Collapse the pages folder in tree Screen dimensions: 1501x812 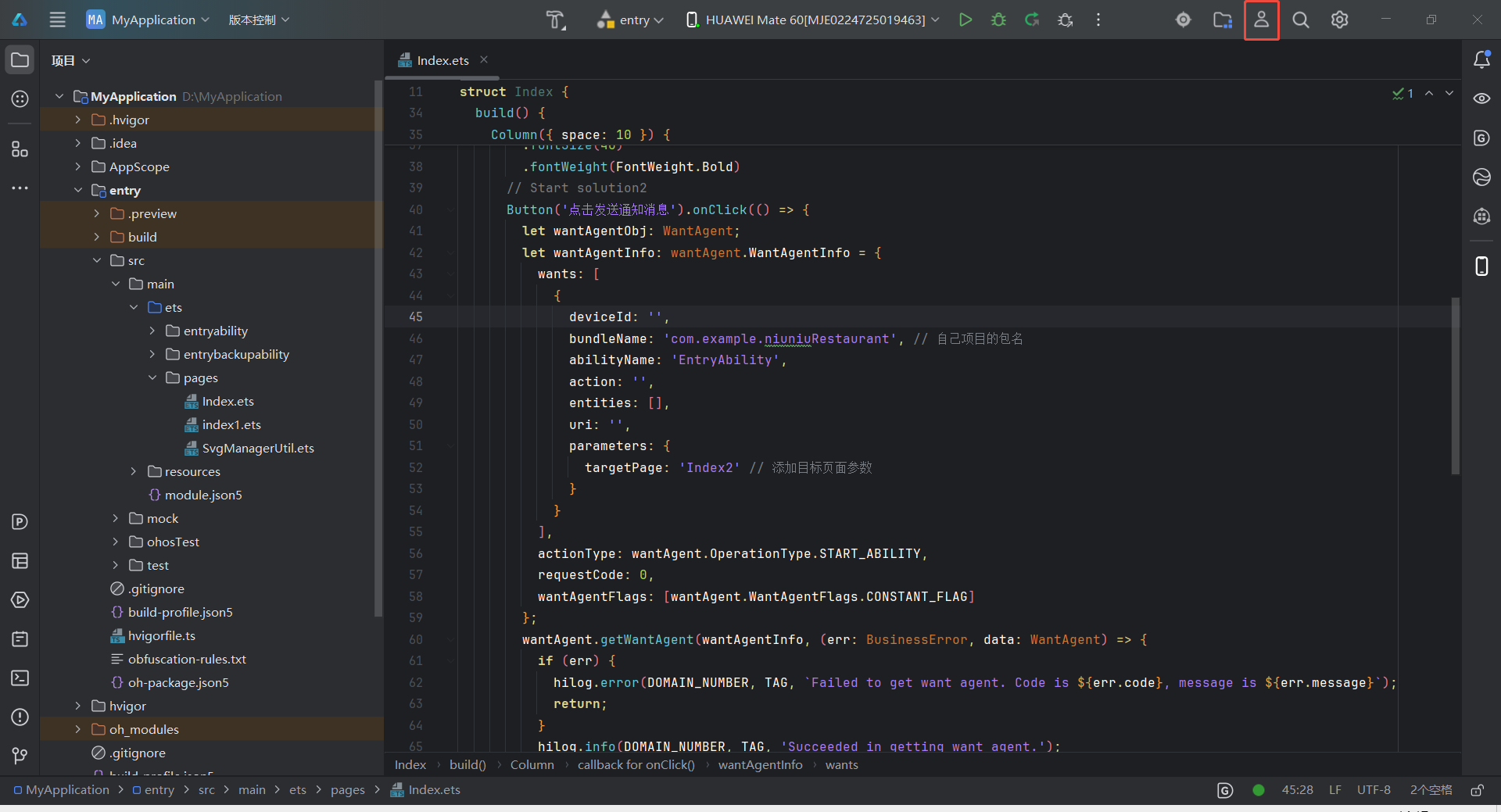coord(152,377)
